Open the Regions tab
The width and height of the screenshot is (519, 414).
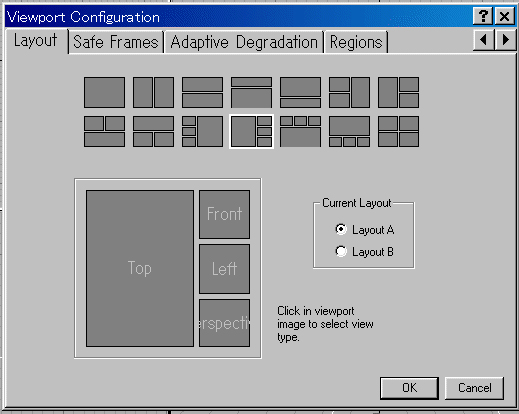coord(356,42)
